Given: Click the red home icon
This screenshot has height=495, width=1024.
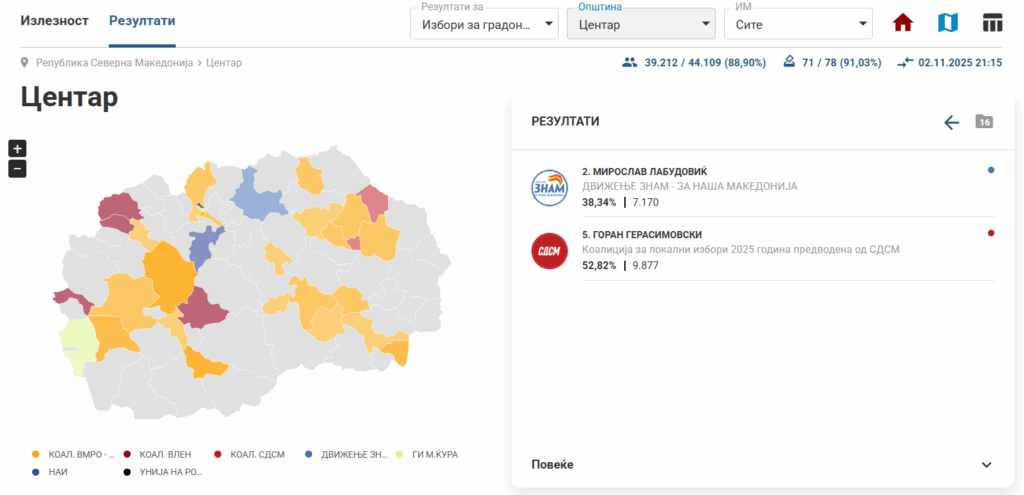Looking at the screenshot, I should [x=903, y=23].
